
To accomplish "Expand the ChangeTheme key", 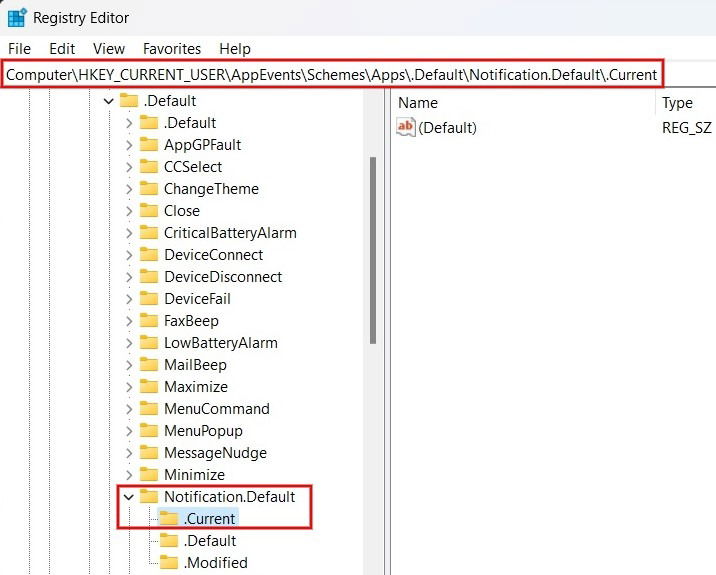I will click(x=129, y=189).
